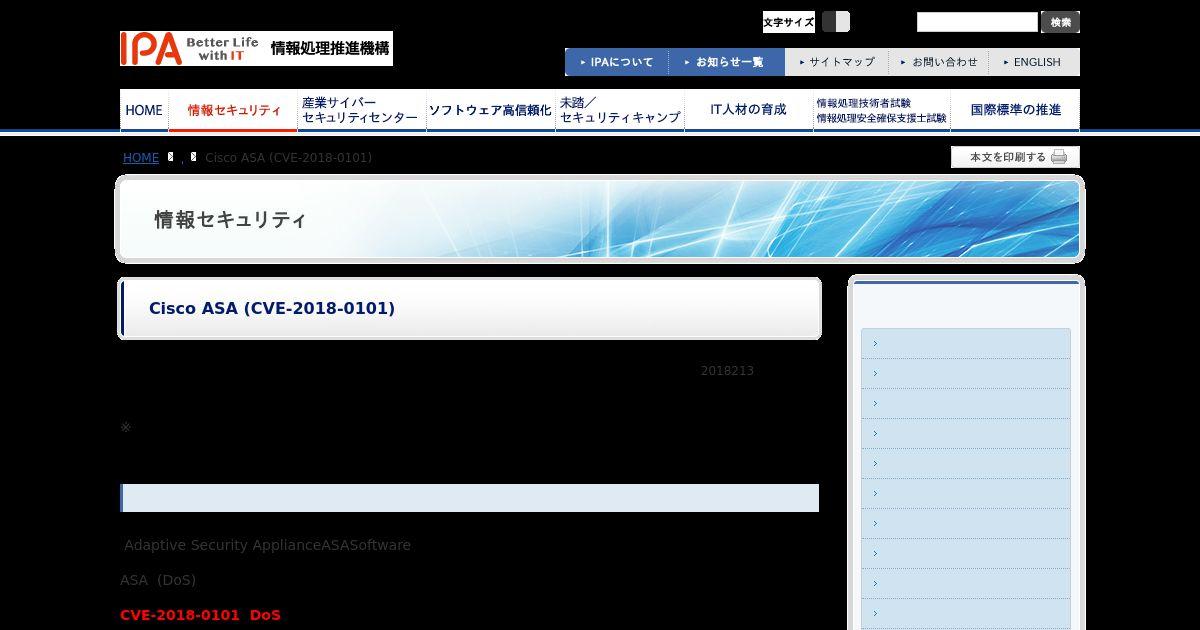This screenshot has height=630, width=1200.
Task: Click the 情報セキュリティ banner heading
Action: pyautogui.click(x=230, y=220)
